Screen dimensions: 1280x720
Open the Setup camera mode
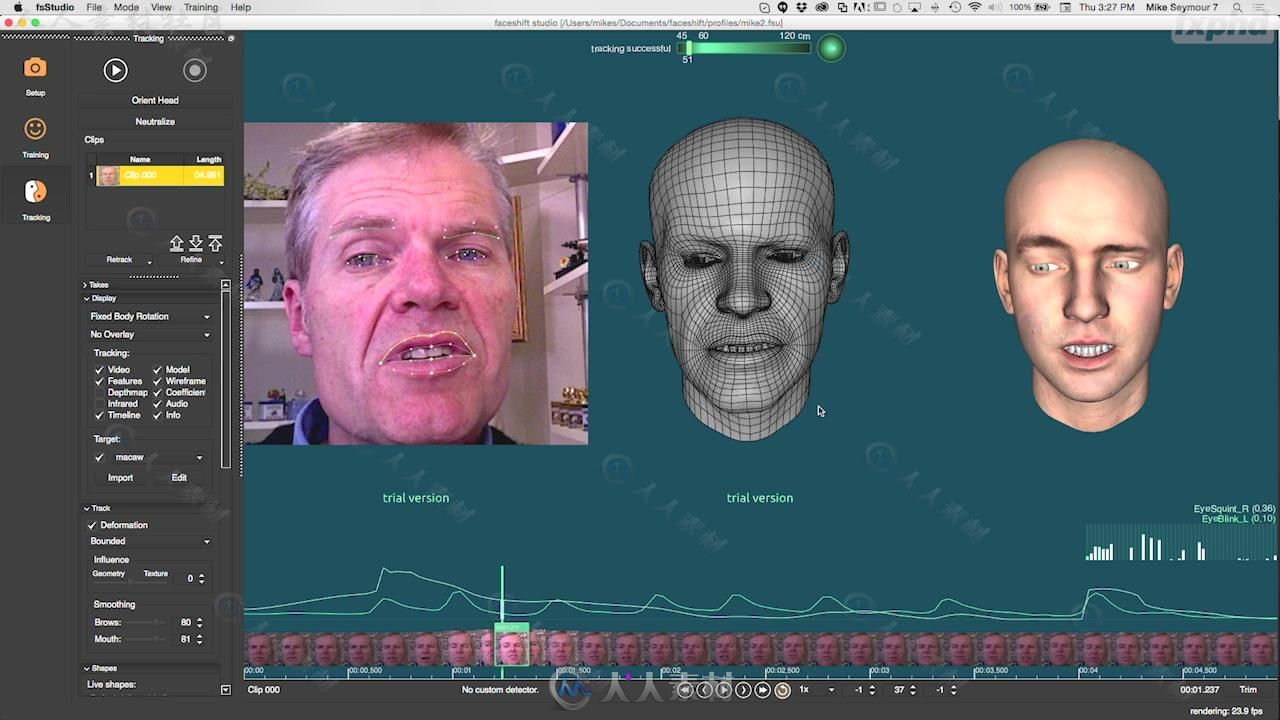point(35,68)
